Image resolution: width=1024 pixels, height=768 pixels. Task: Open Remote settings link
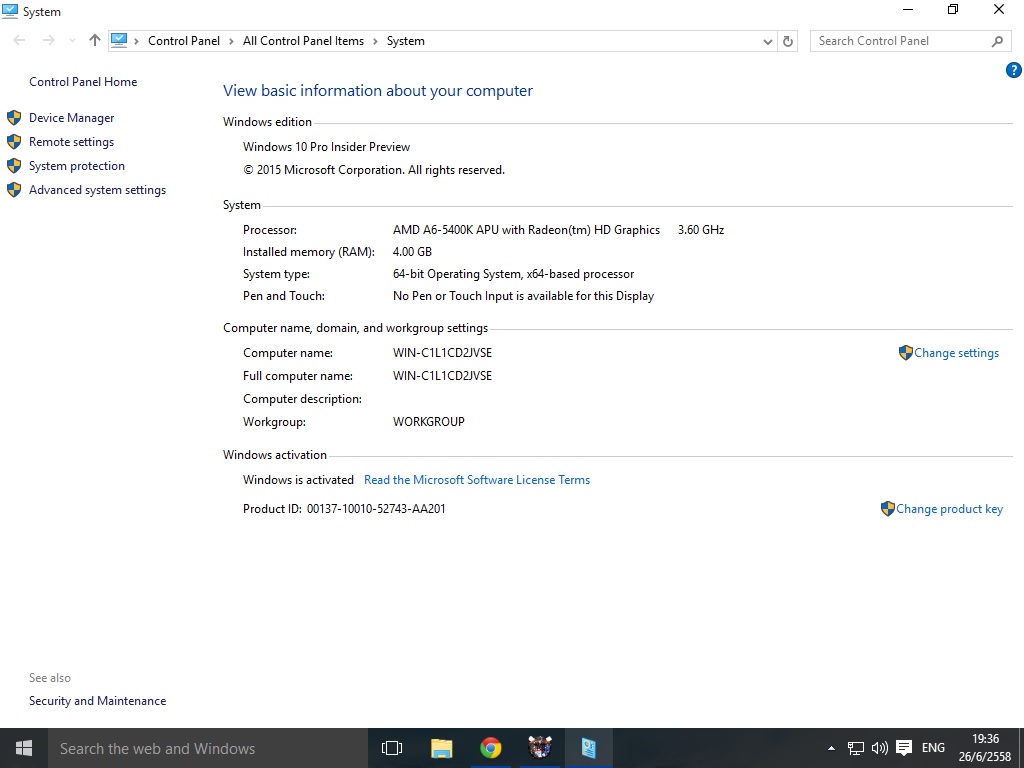coord(71,142)
